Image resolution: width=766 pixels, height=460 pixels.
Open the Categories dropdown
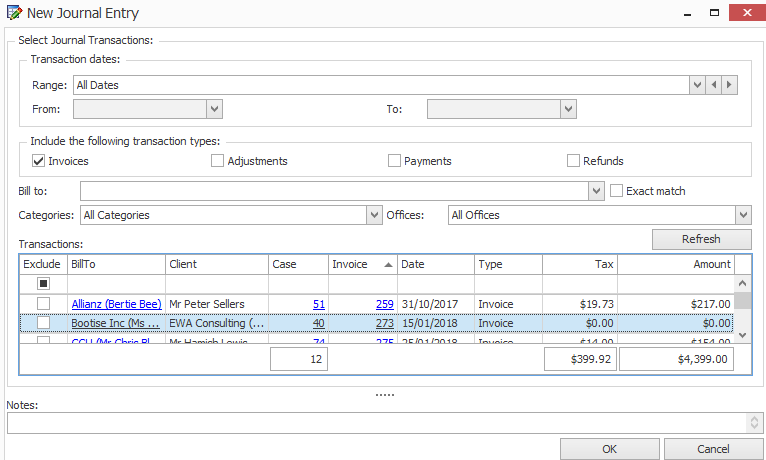point(376,215)
